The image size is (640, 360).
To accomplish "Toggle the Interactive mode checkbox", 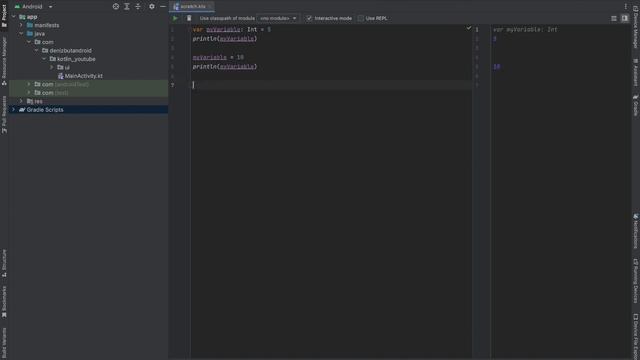I will (x=309, y=18).
